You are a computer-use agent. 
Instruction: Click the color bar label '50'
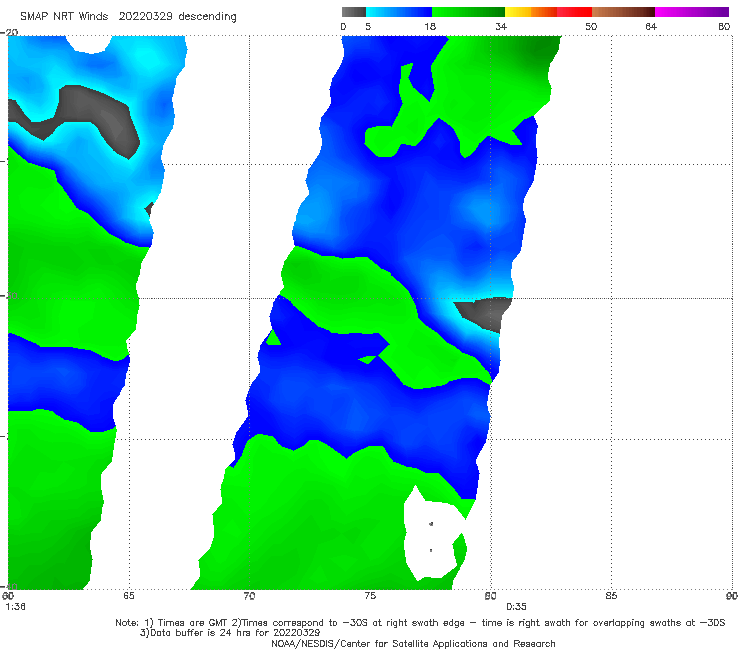coord(591,26)
